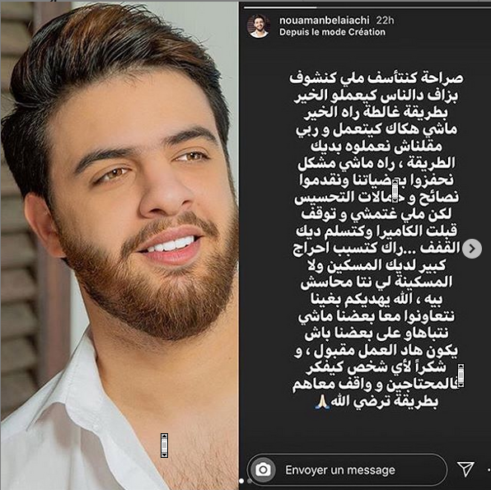Focus the 'Envoyer un message' field

(347, 470)
